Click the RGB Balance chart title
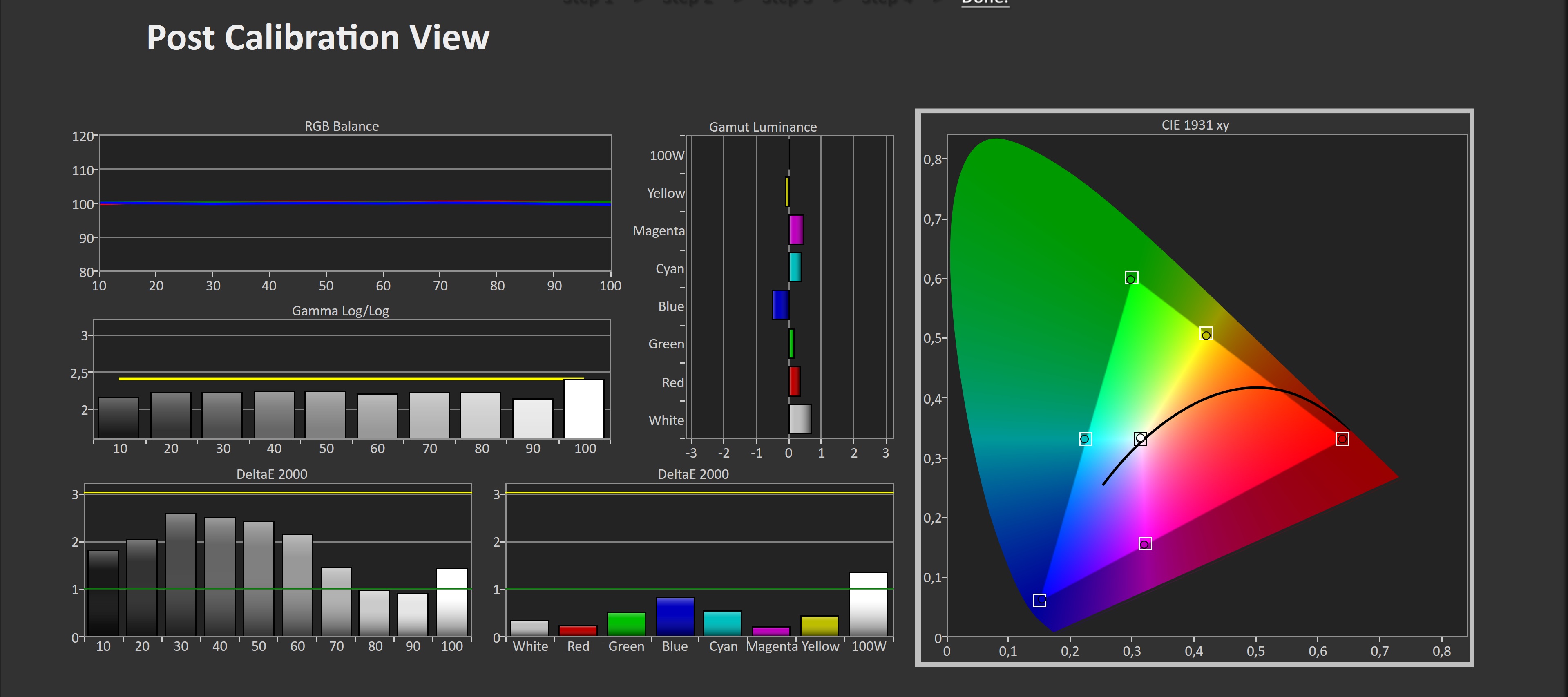The image size is (1568, 697). click(342, 126)
